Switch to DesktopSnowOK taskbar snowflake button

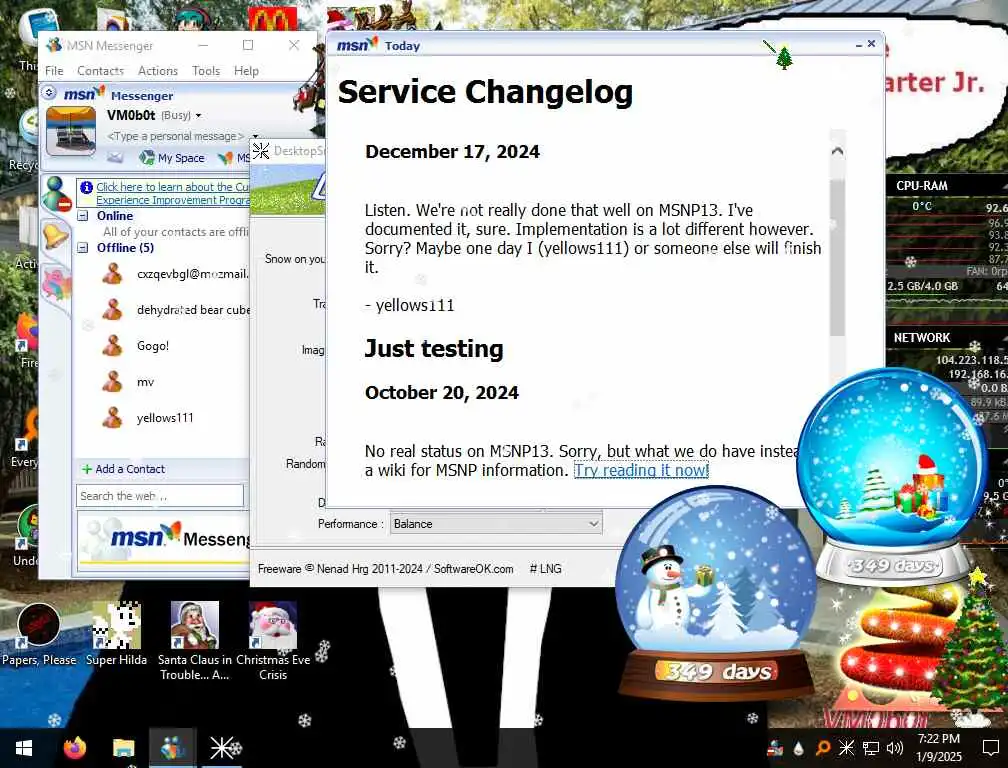coord(223,748)
